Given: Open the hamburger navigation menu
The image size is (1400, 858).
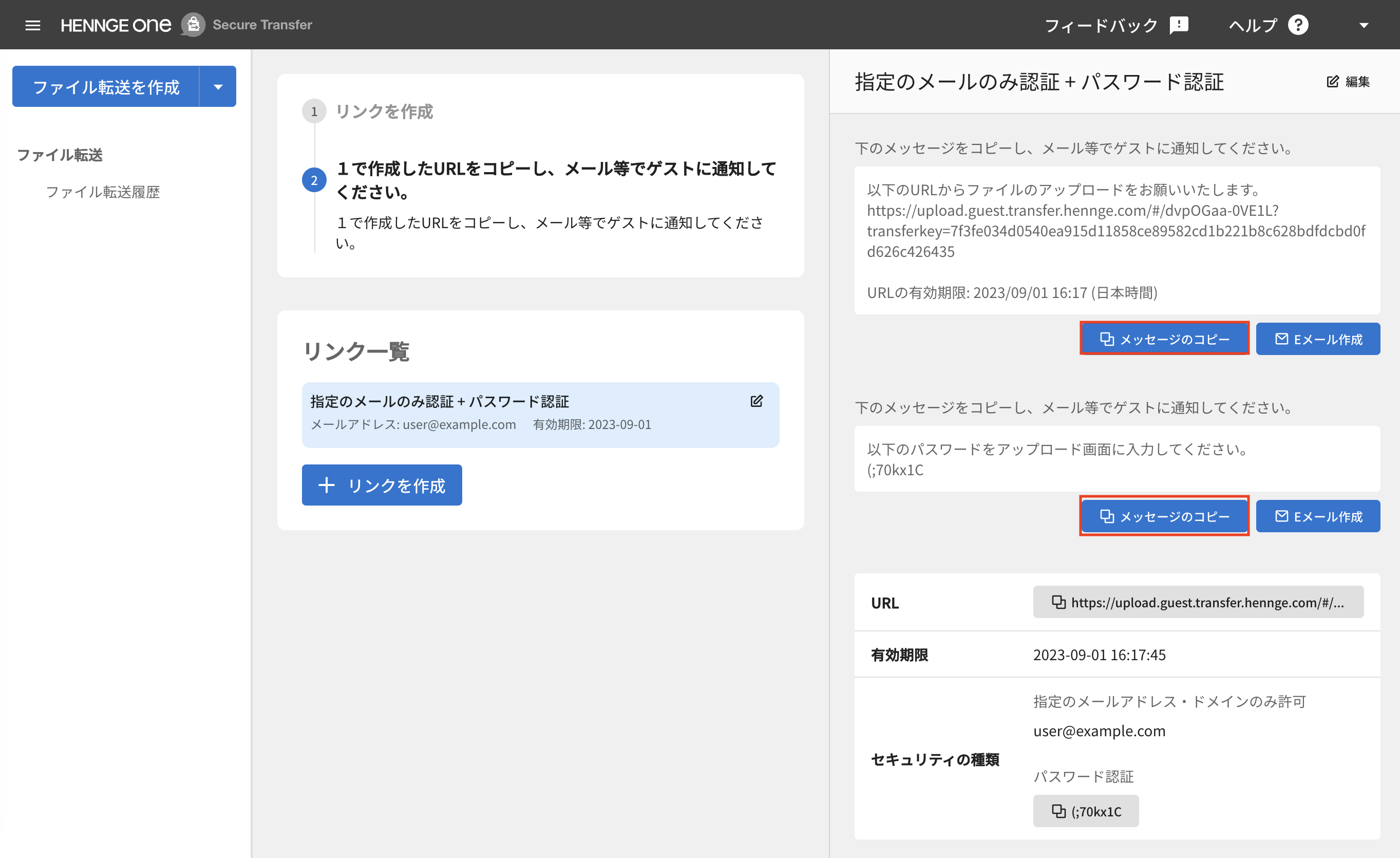Looking at the screenshot, I should tap(33, 25).
